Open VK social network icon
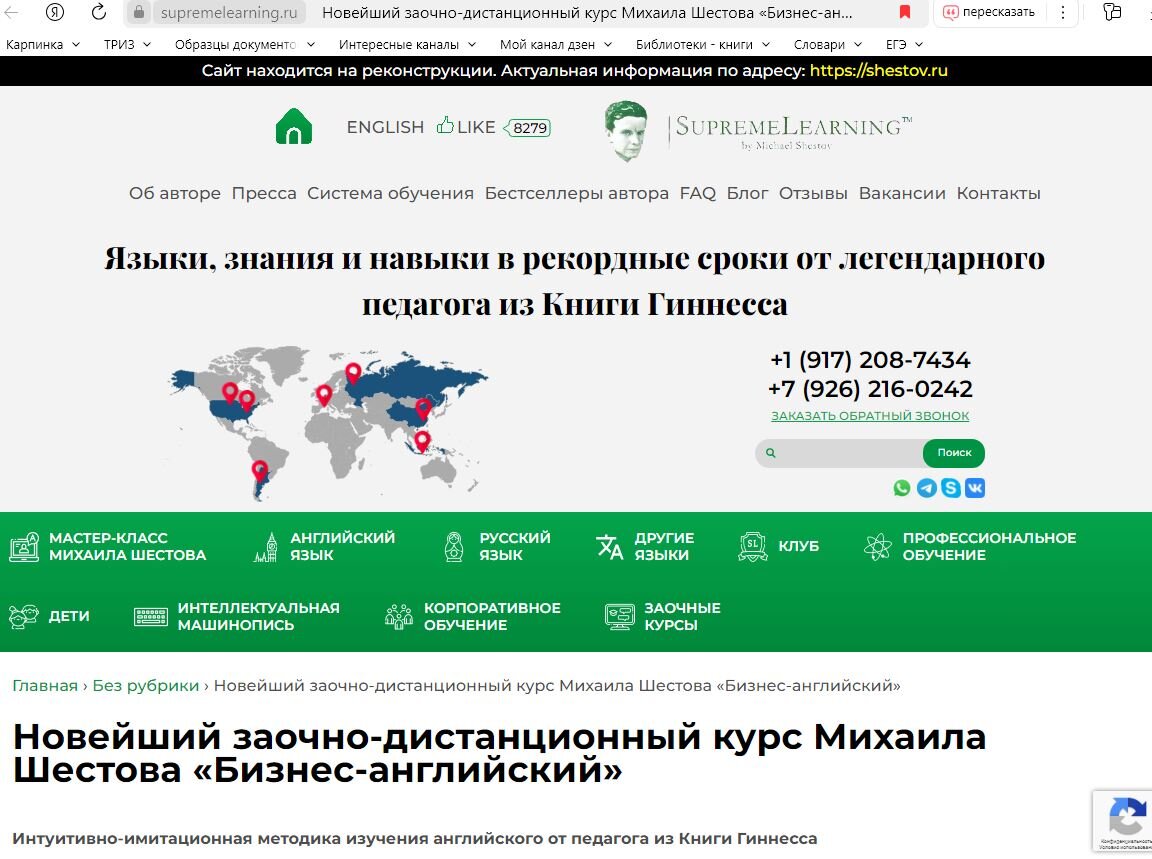Screen dimensions: 1152x859 (975, 488)
